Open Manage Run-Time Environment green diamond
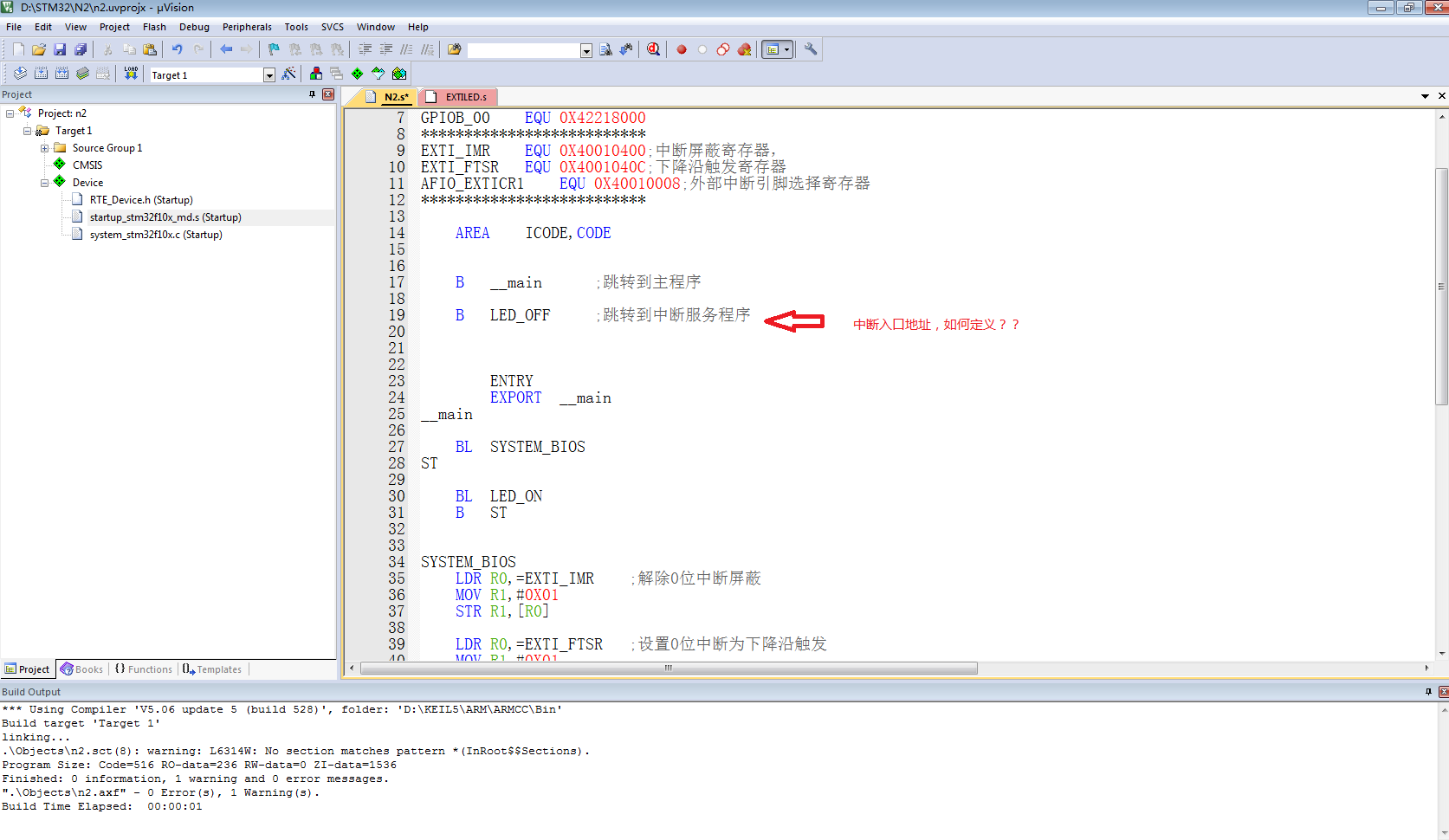1449x840 pixels. tap(357, 74)
